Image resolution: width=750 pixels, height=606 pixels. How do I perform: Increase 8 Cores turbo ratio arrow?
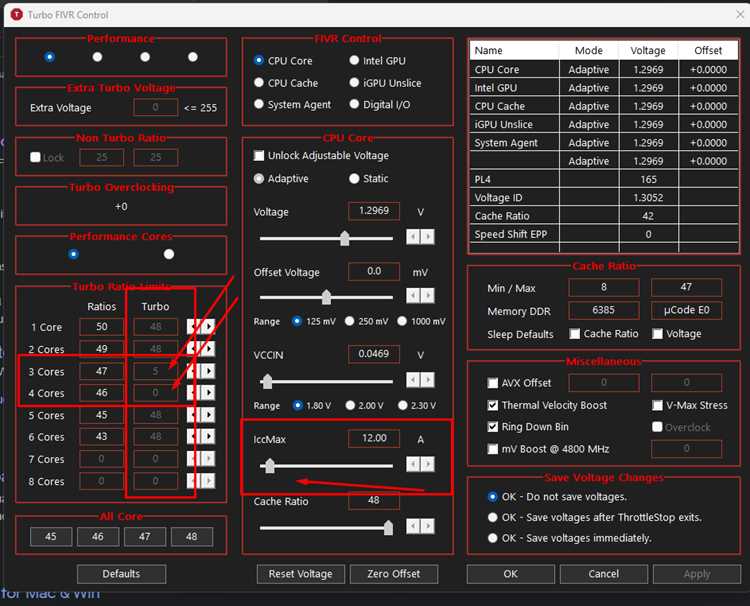coord(208,481)
